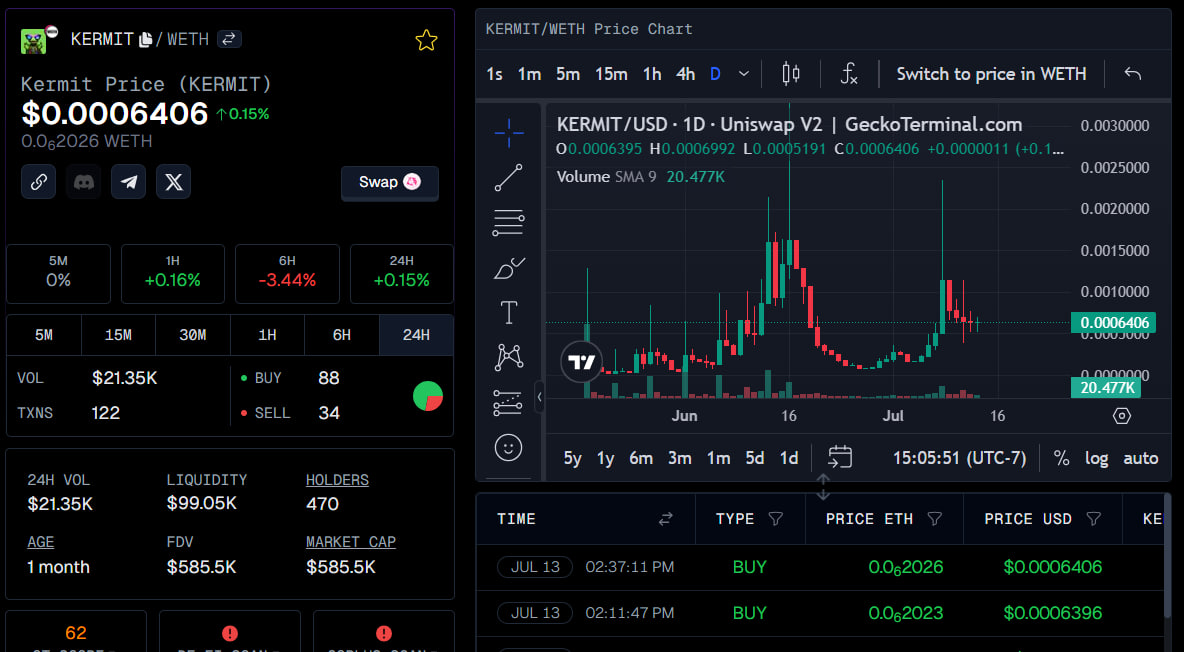Click the Swap button
The width and height of the screenshot is (1184, 652).
click(390, 182)
